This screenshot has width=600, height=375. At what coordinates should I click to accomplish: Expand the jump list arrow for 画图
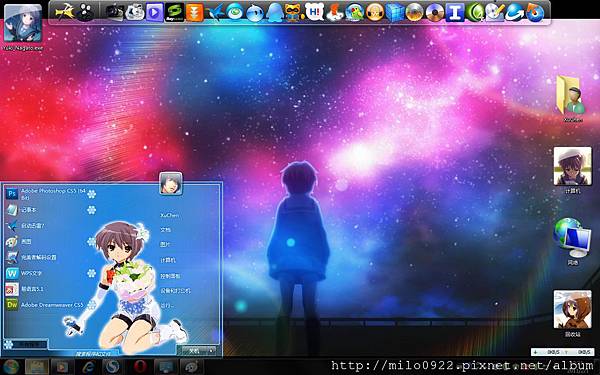click(91, 241)
